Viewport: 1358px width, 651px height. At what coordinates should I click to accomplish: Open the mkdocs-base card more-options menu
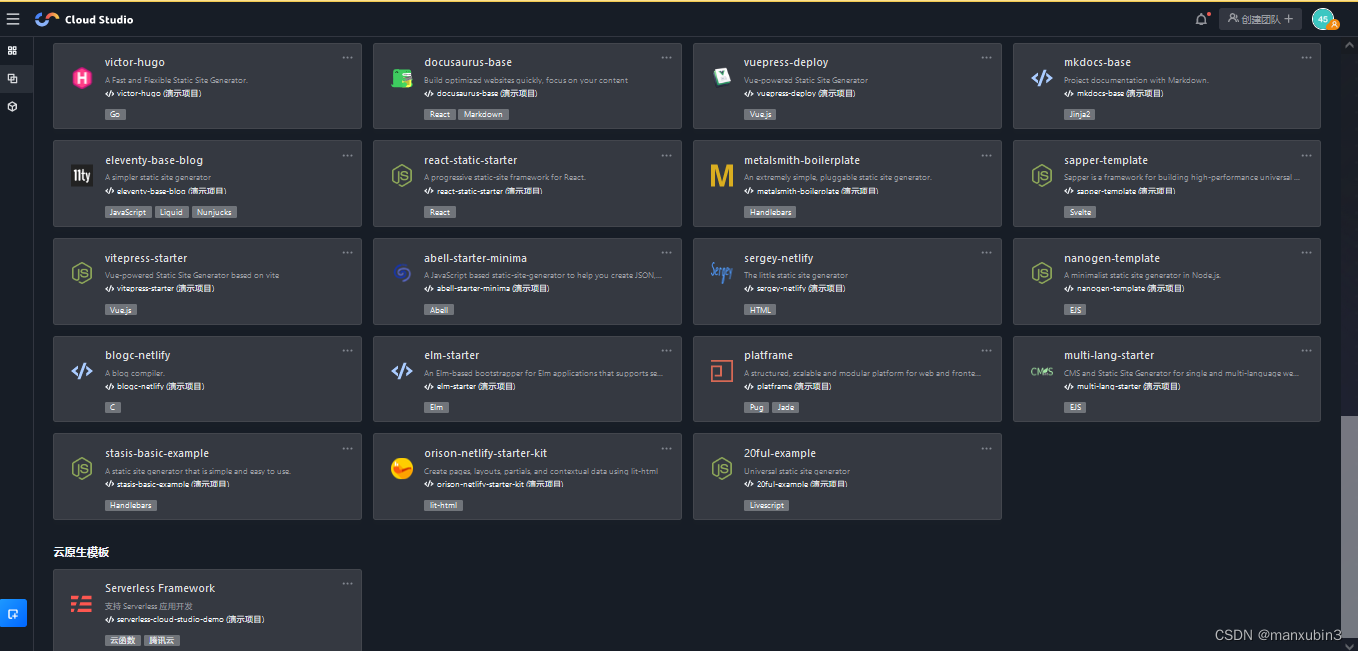pos(1306,57)
